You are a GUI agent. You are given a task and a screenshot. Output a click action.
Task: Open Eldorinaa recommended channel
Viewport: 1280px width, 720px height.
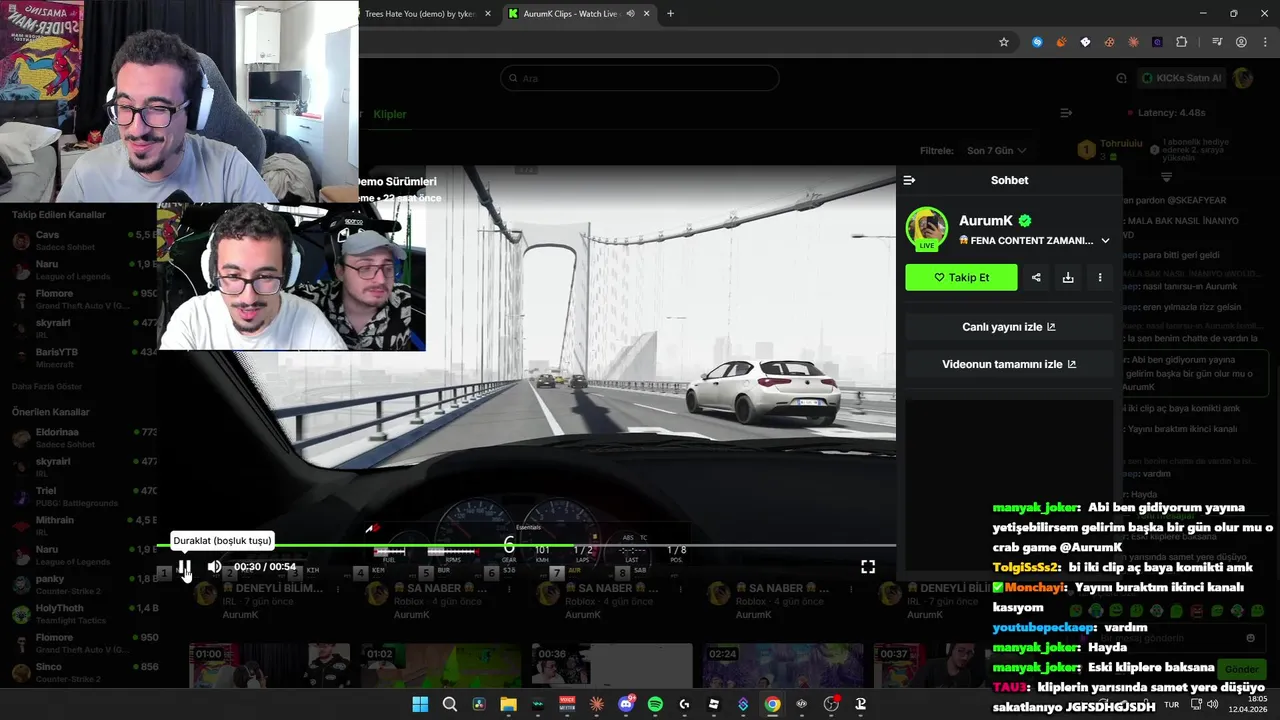[x=80, y=437]
